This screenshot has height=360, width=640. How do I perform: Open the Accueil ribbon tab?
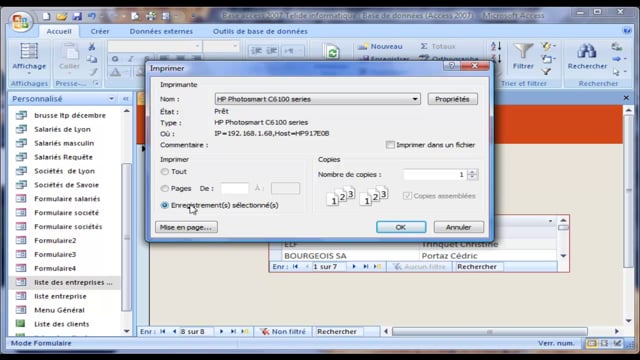[59, 31]
